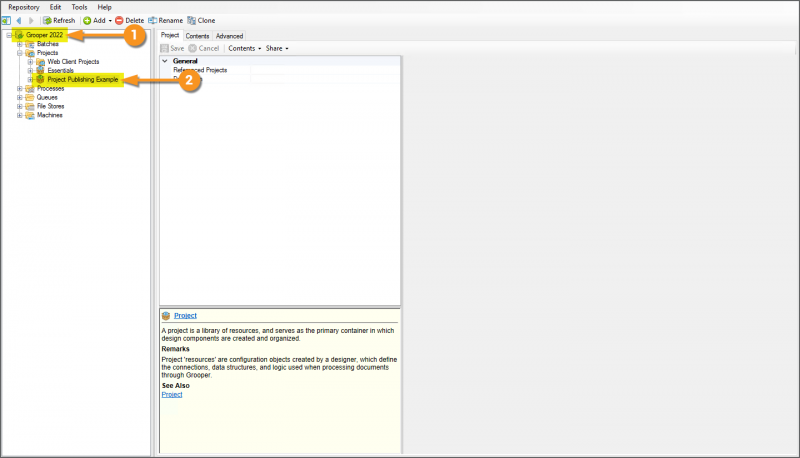The height and width of the screenshot is (458, 800).
Task: Select the Queues folder icon
Action: pos(30,97)
